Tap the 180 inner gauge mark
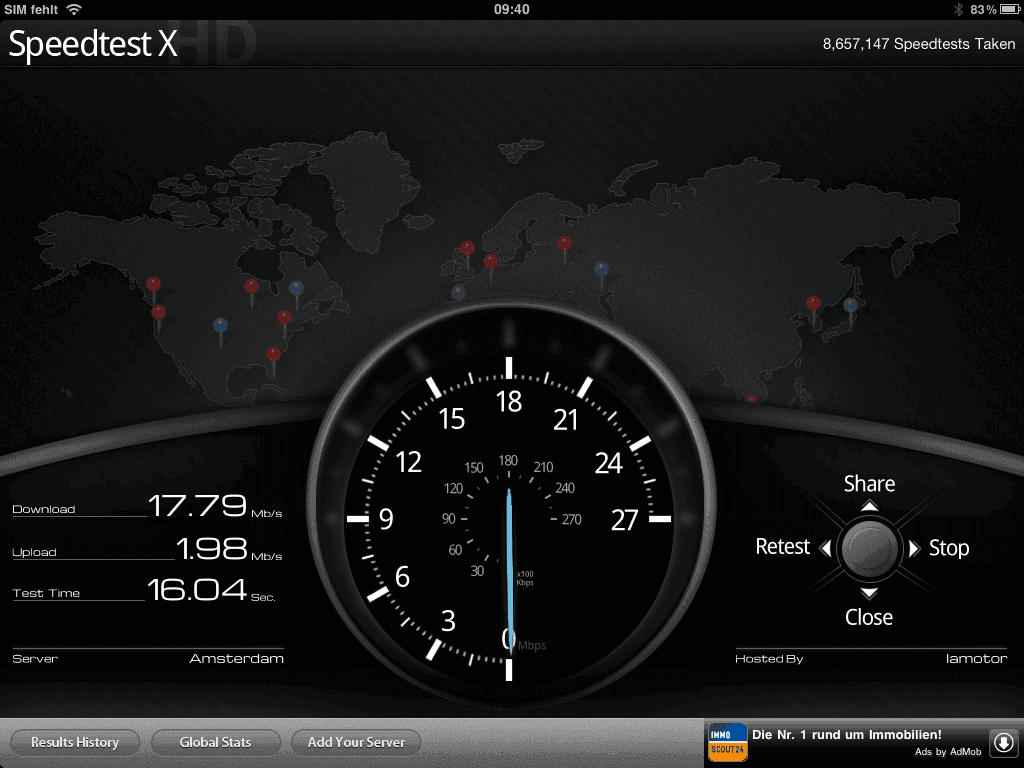Image resolution: width=1024 pixels, height=768 pixels. [508, 460]
